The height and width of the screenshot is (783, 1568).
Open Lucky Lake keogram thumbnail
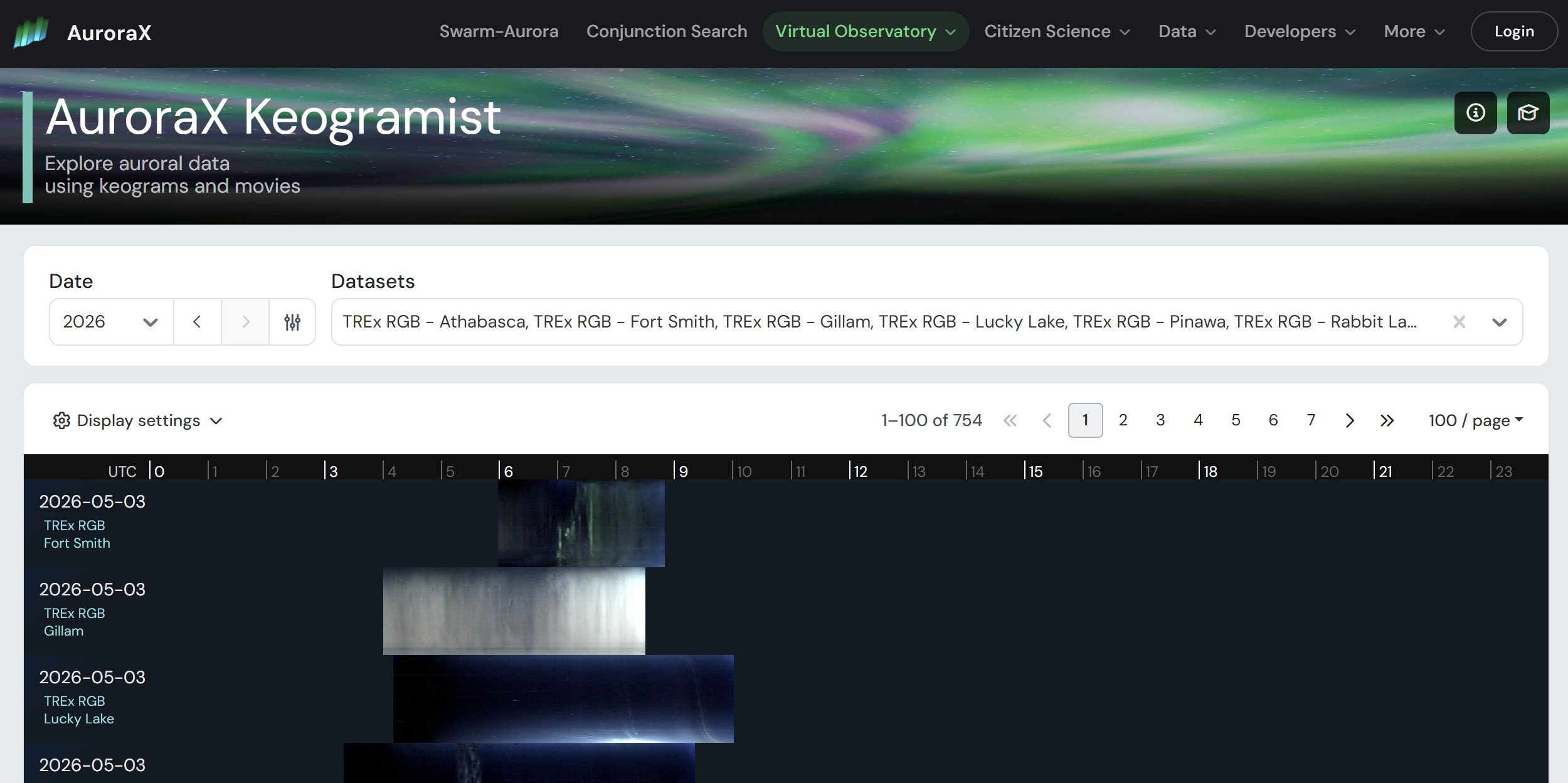pos(563,699)
